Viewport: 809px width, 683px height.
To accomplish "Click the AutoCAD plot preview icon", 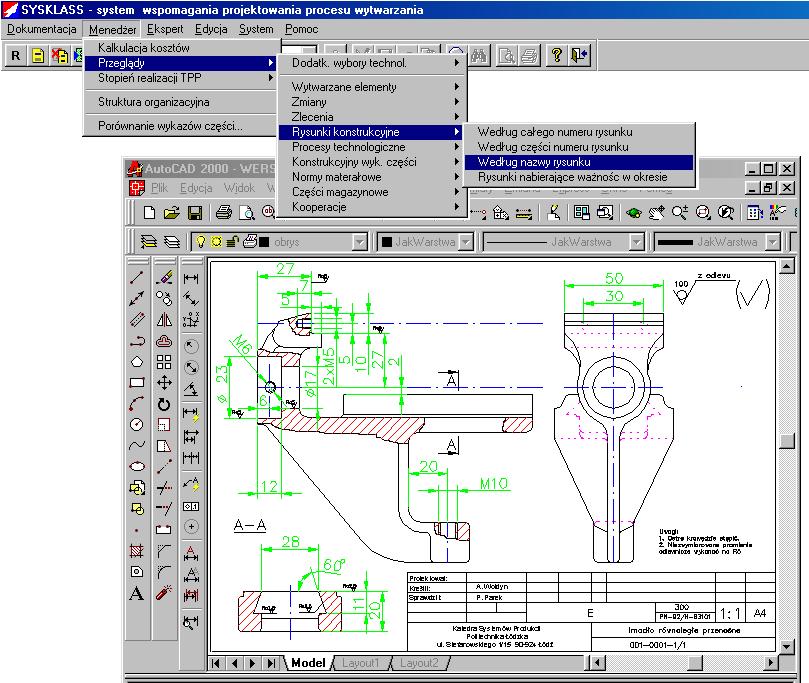I will [x=247, y=213].
